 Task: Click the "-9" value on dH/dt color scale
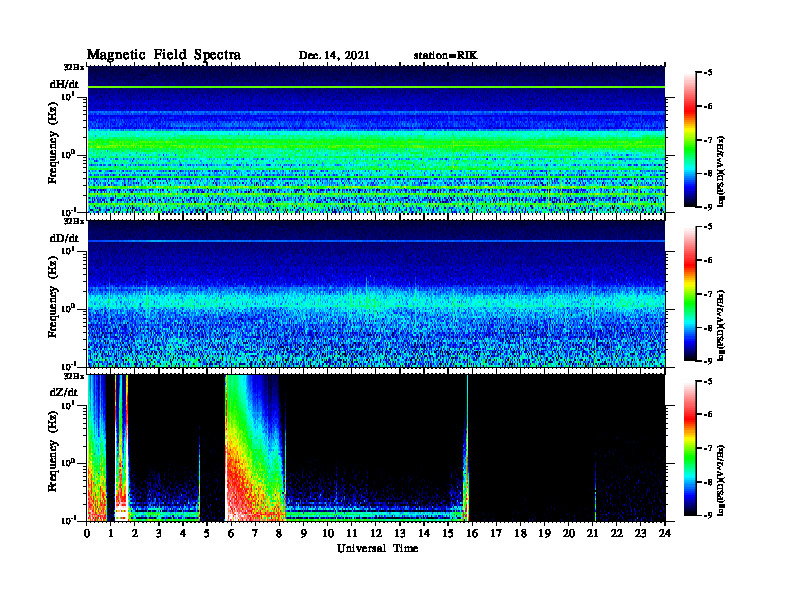708,207
